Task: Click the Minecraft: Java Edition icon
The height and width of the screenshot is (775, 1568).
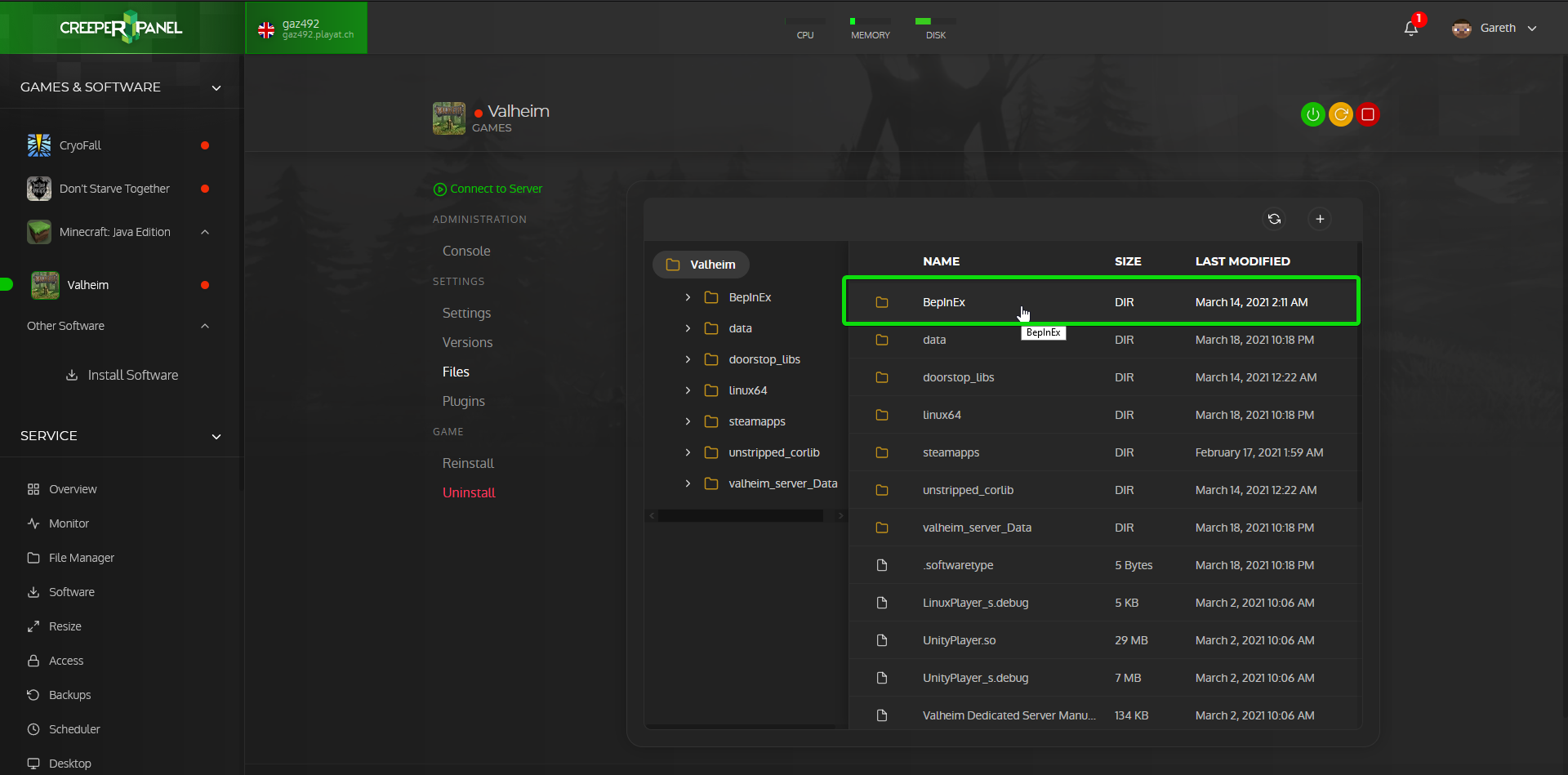Action: pyautogui.click(x=39, y=232)
